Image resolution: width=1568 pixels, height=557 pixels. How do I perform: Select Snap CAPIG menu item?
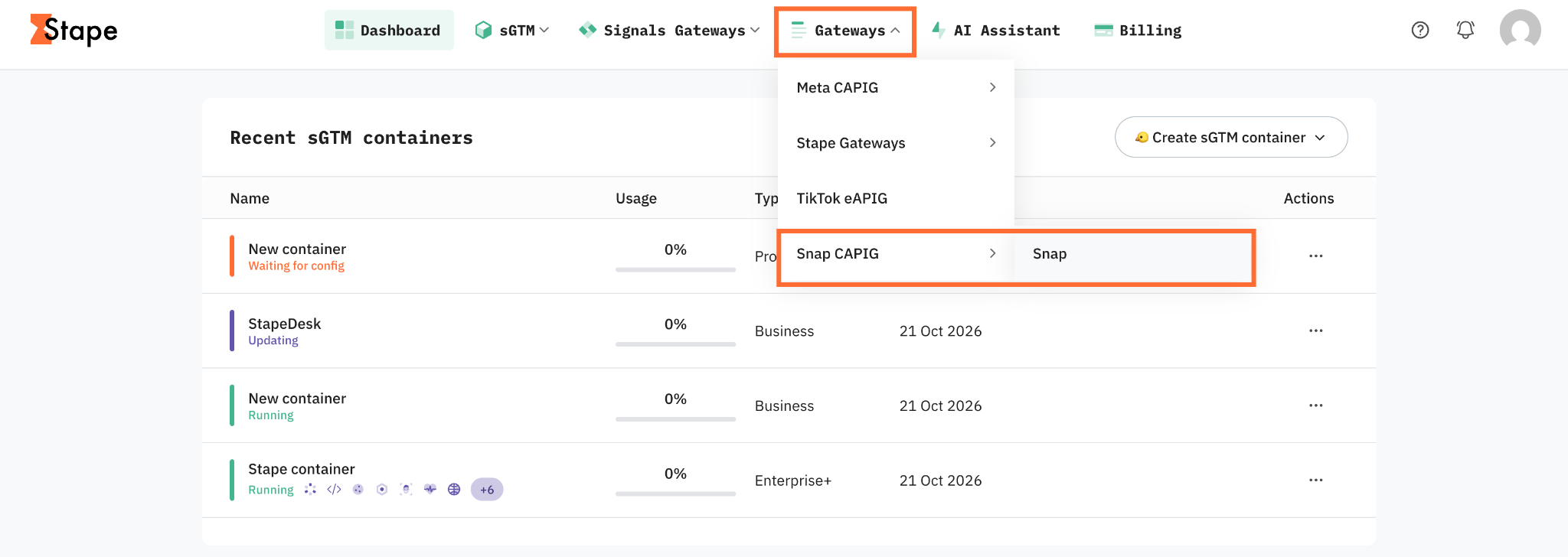tap(896, 254)
